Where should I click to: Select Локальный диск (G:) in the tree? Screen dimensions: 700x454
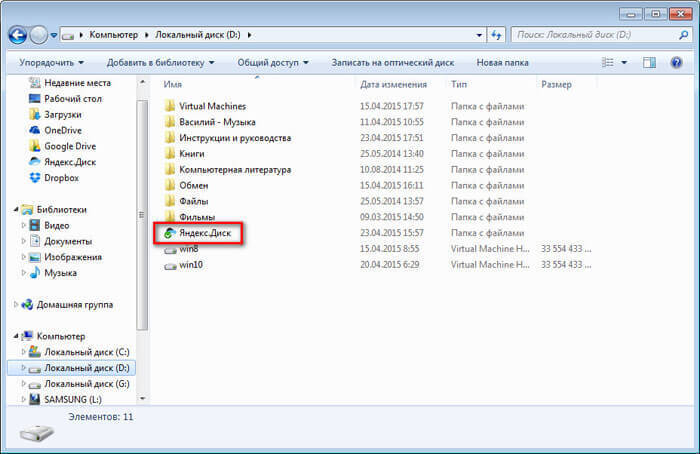[x=79, y=384]
